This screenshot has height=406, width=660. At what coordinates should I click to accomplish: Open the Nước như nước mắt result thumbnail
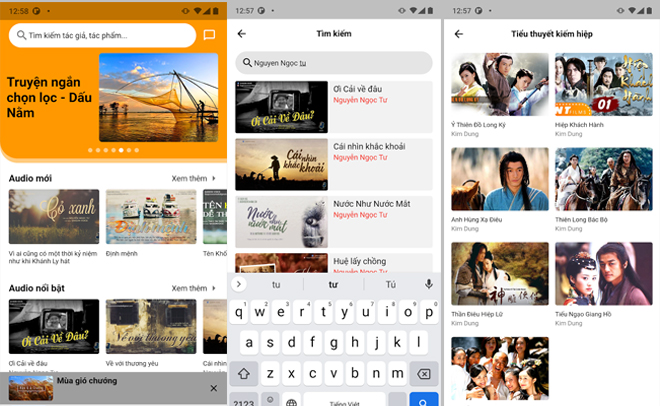[282, 222]
